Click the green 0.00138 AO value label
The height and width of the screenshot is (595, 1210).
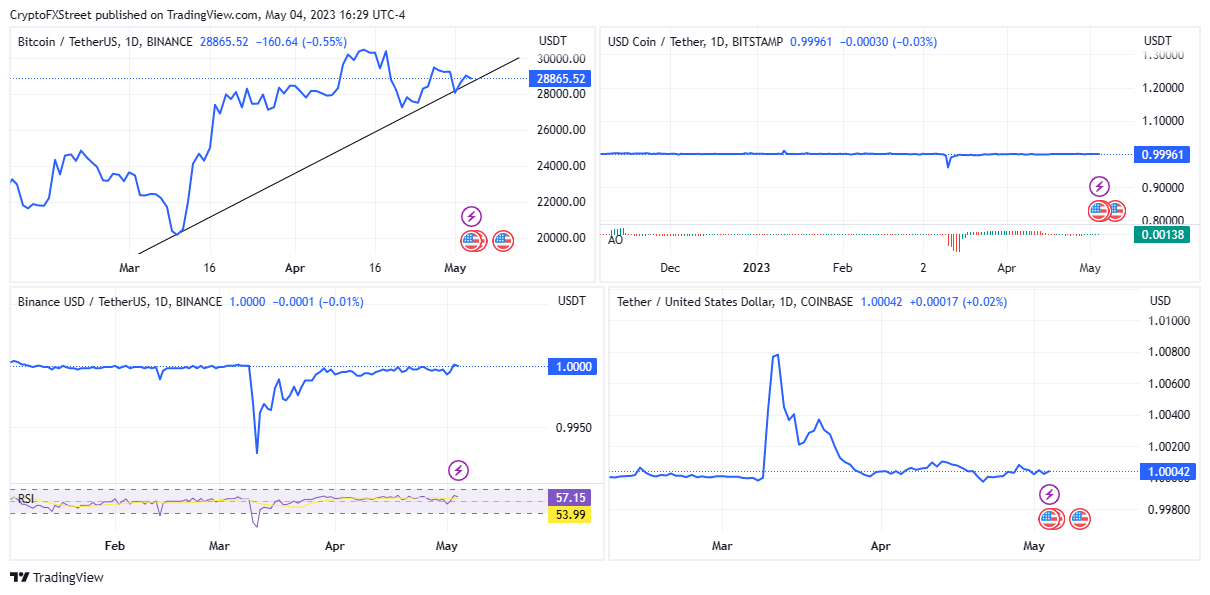(1160, 235)
